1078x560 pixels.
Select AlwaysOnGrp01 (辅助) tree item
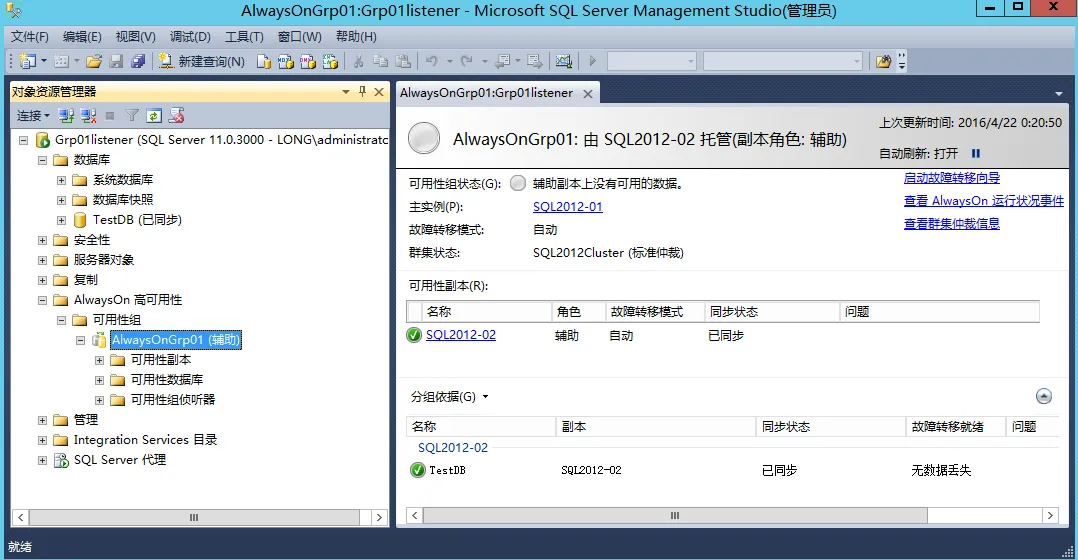tap(176, 339)
